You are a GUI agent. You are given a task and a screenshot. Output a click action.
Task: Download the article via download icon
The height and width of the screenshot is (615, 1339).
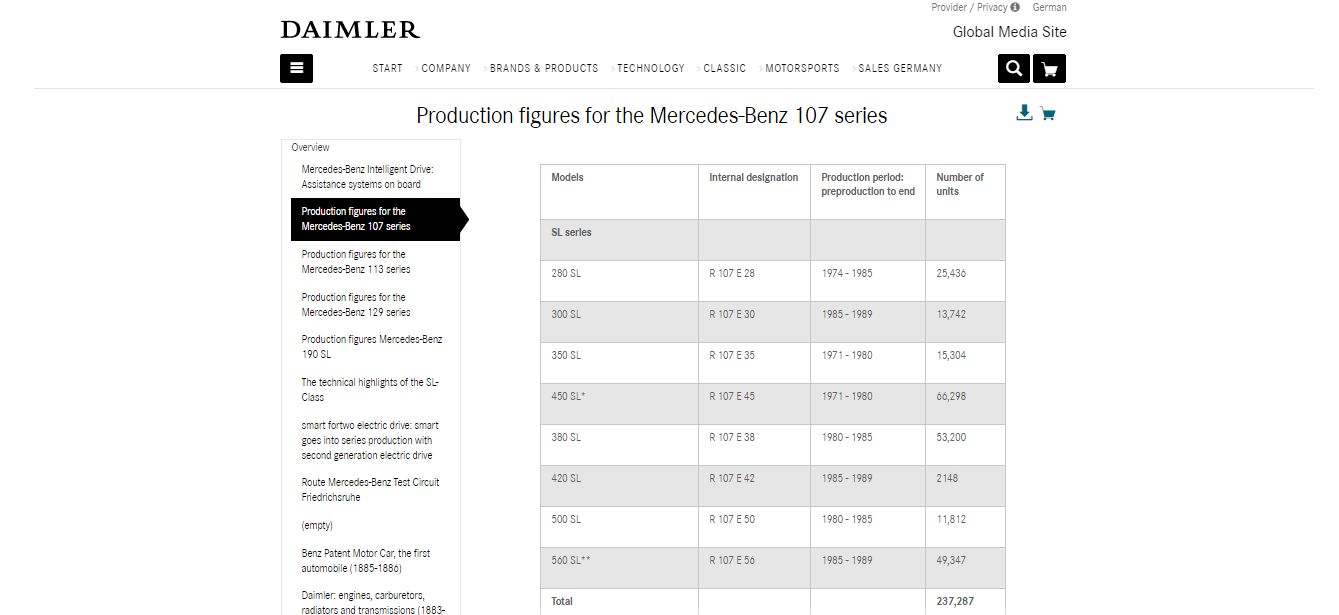coord(1024,113)
